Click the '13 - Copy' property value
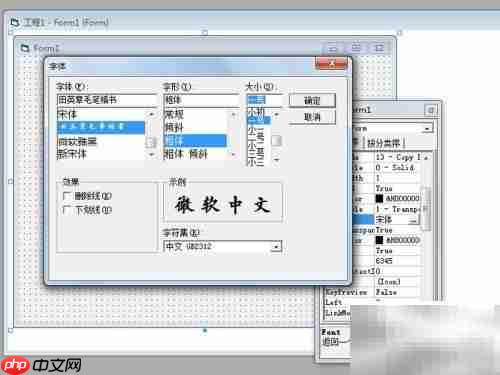This screenshot has width=500, height=375. click(x=398, y=157)
